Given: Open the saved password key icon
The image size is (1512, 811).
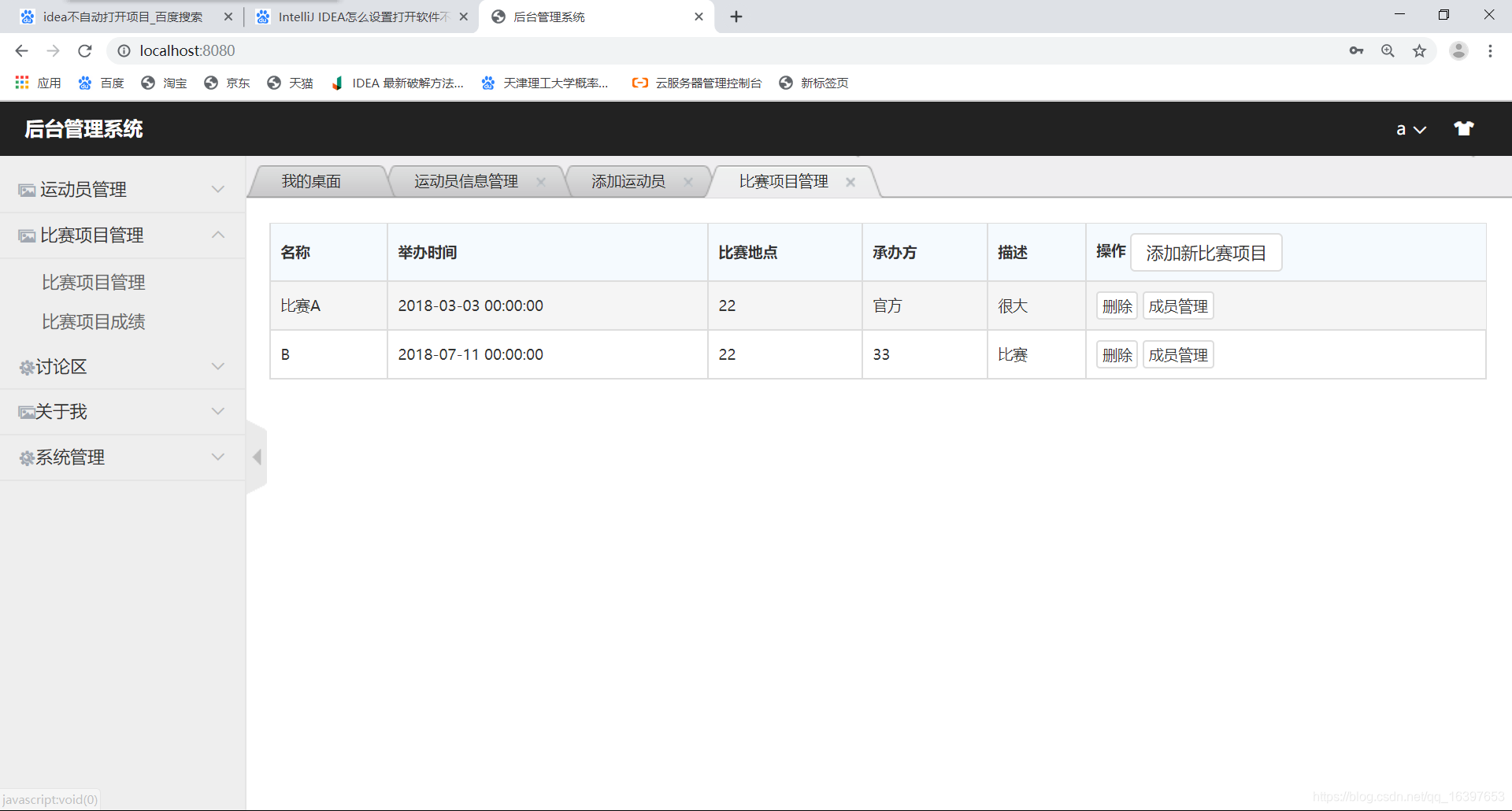Looking at the screenshot, I should click(x=1356, y=50).
